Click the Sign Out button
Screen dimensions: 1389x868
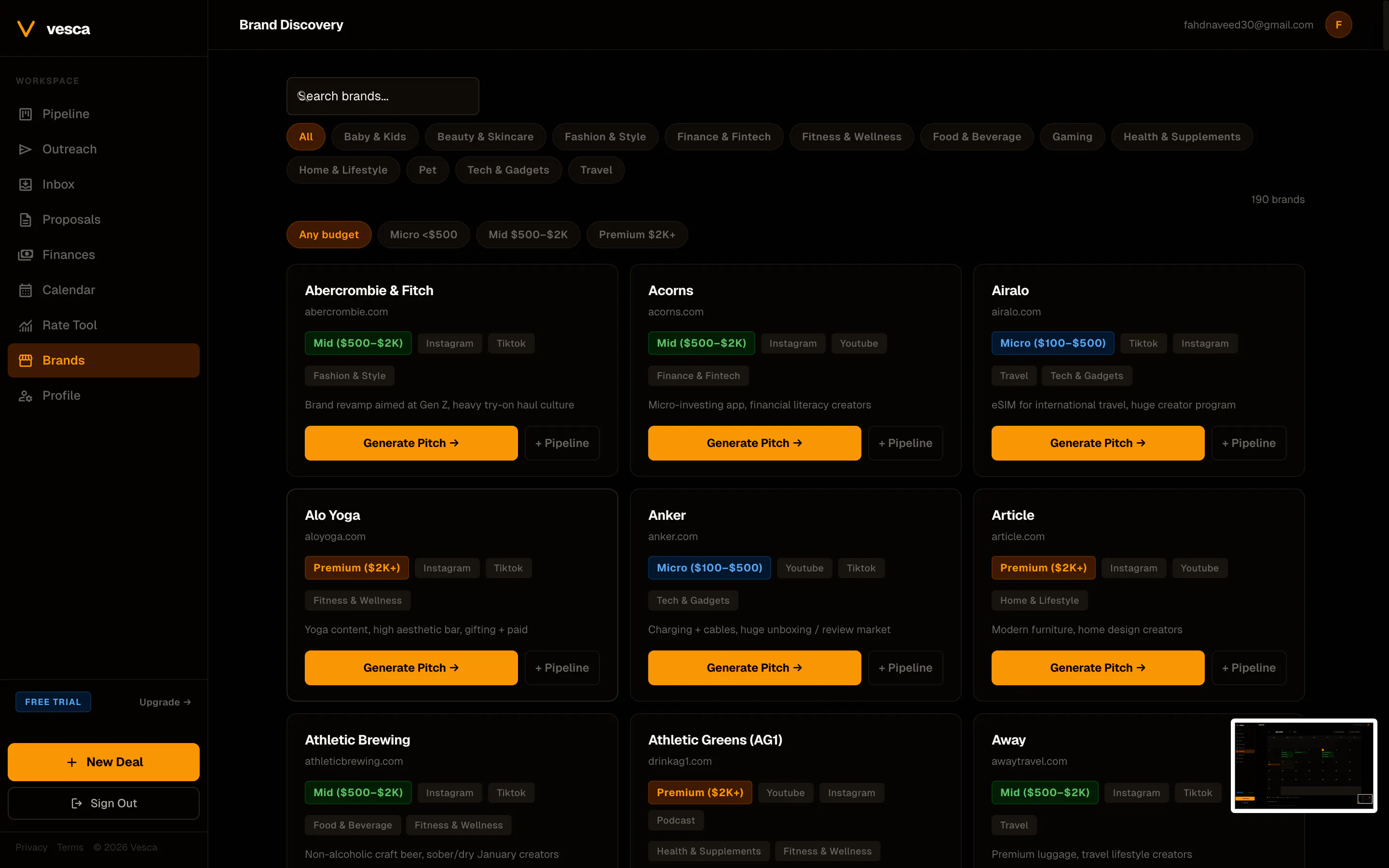point(103,803)
